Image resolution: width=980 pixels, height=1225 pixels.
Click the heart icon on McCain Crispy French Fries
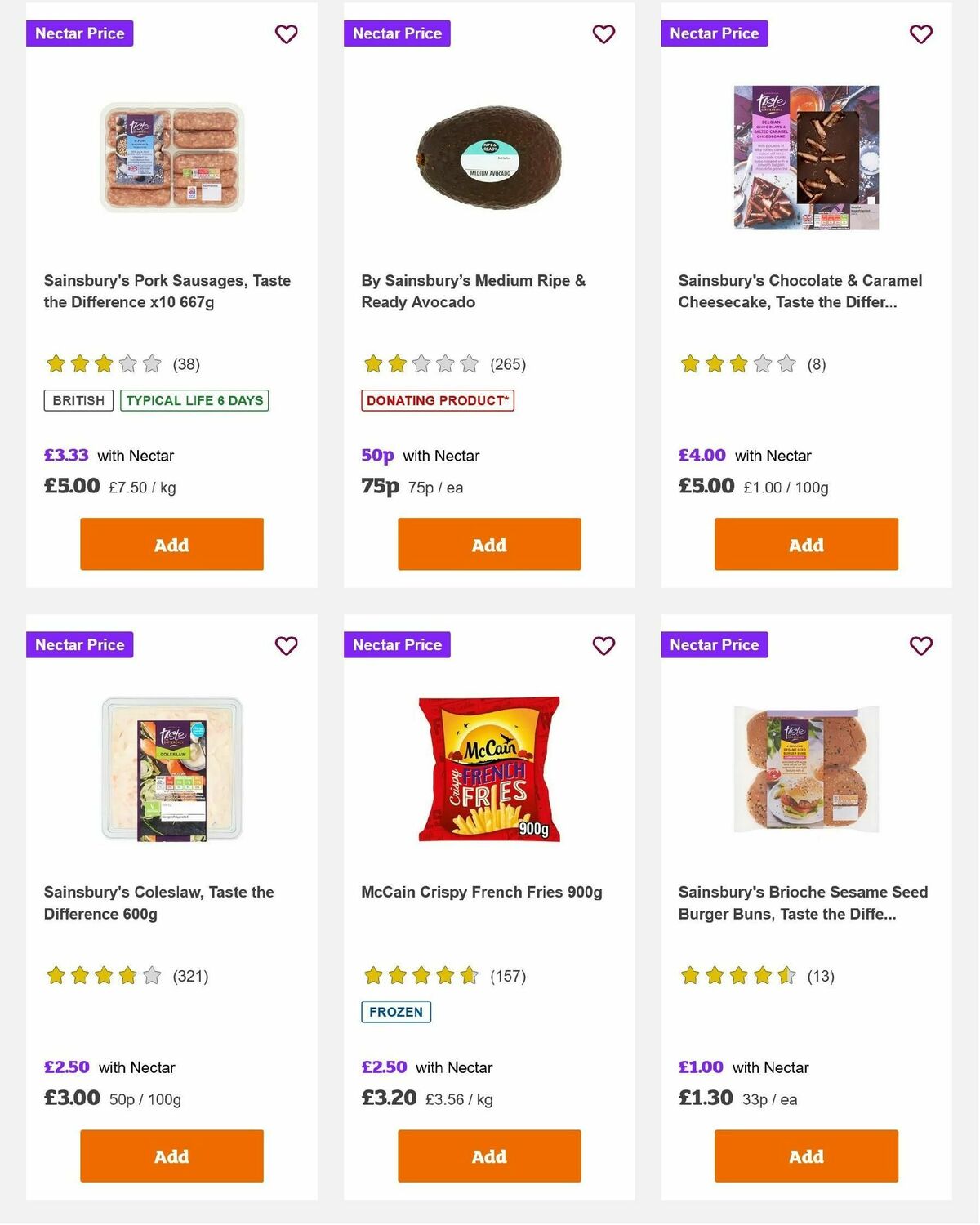point(603,645)
